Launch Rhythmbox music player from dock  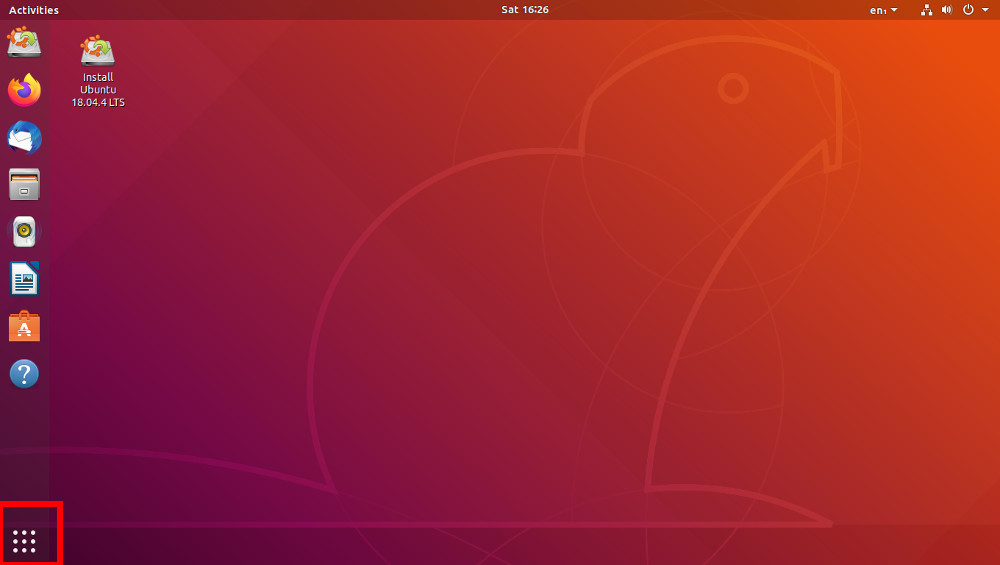pos(24,231)
